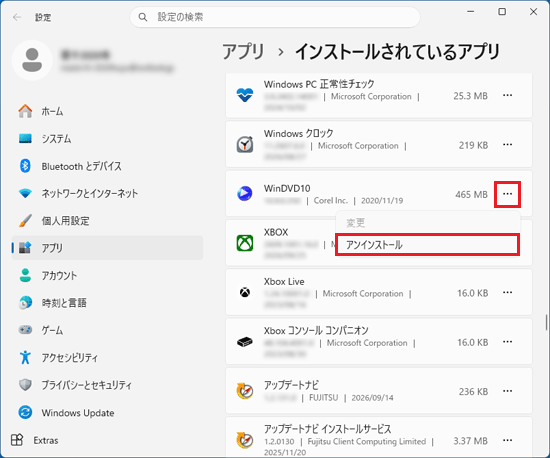Click the 465 MB size value
Viewport: 550px width, 458px height.
(471, 195)
